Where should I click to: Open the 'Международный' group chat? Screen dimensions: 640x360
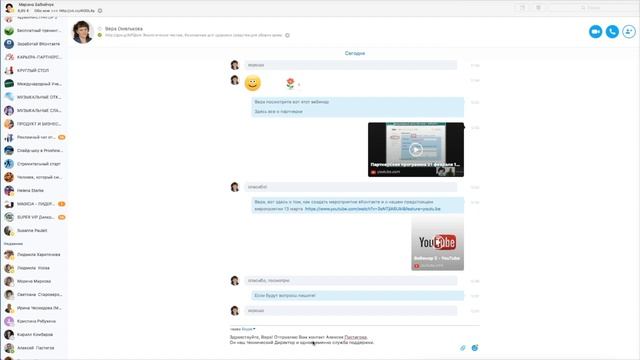(34, 84)
